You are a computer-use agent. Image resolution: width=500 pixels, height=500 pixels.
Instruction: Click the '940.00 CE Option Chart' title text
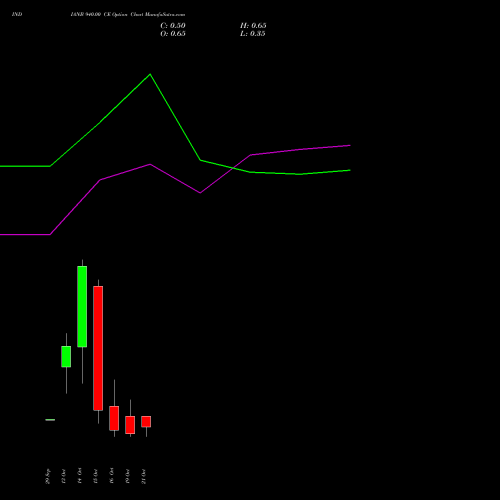114,15
